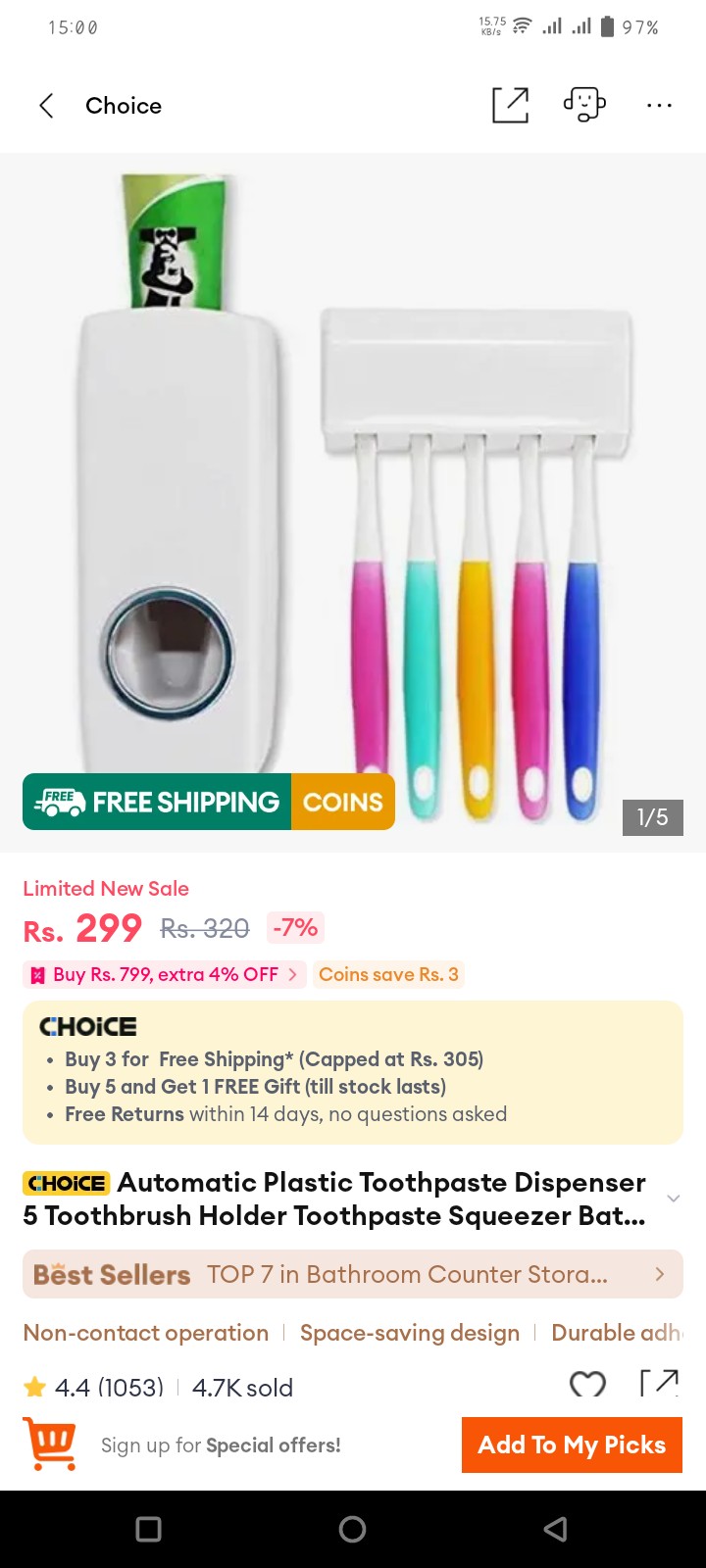Open the customer service chat icon
The height and width of the screenshot is (1568, 706).
(584, 105)
